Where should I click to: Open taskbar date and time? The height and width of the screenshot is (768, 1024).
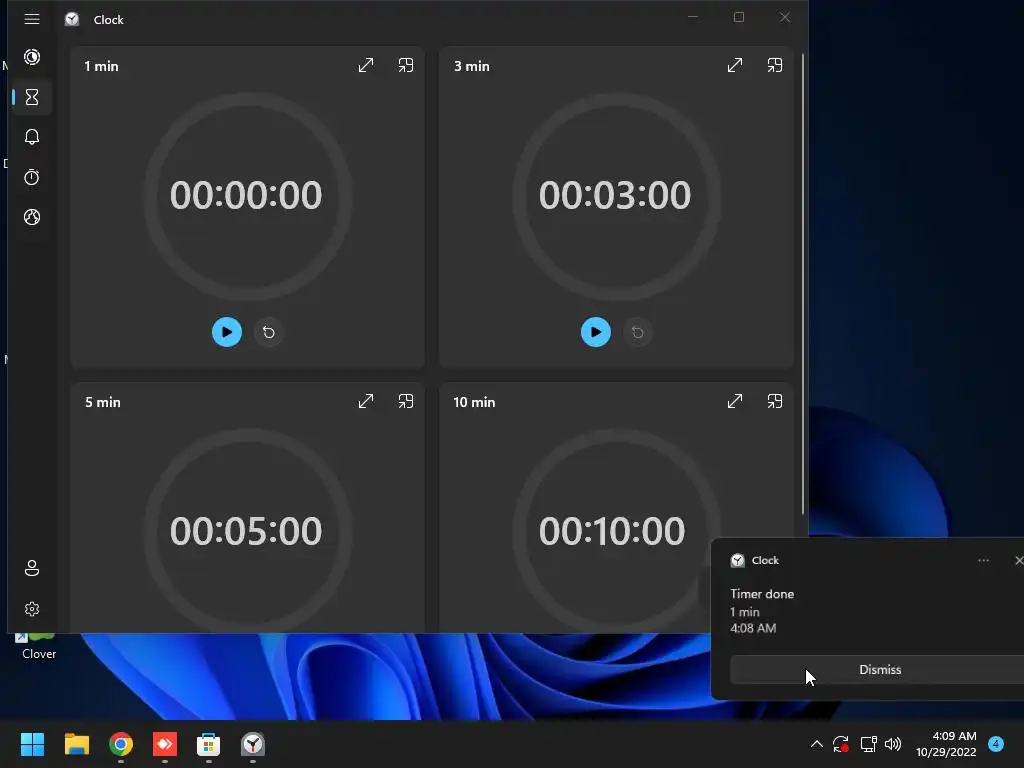(946, 744)
